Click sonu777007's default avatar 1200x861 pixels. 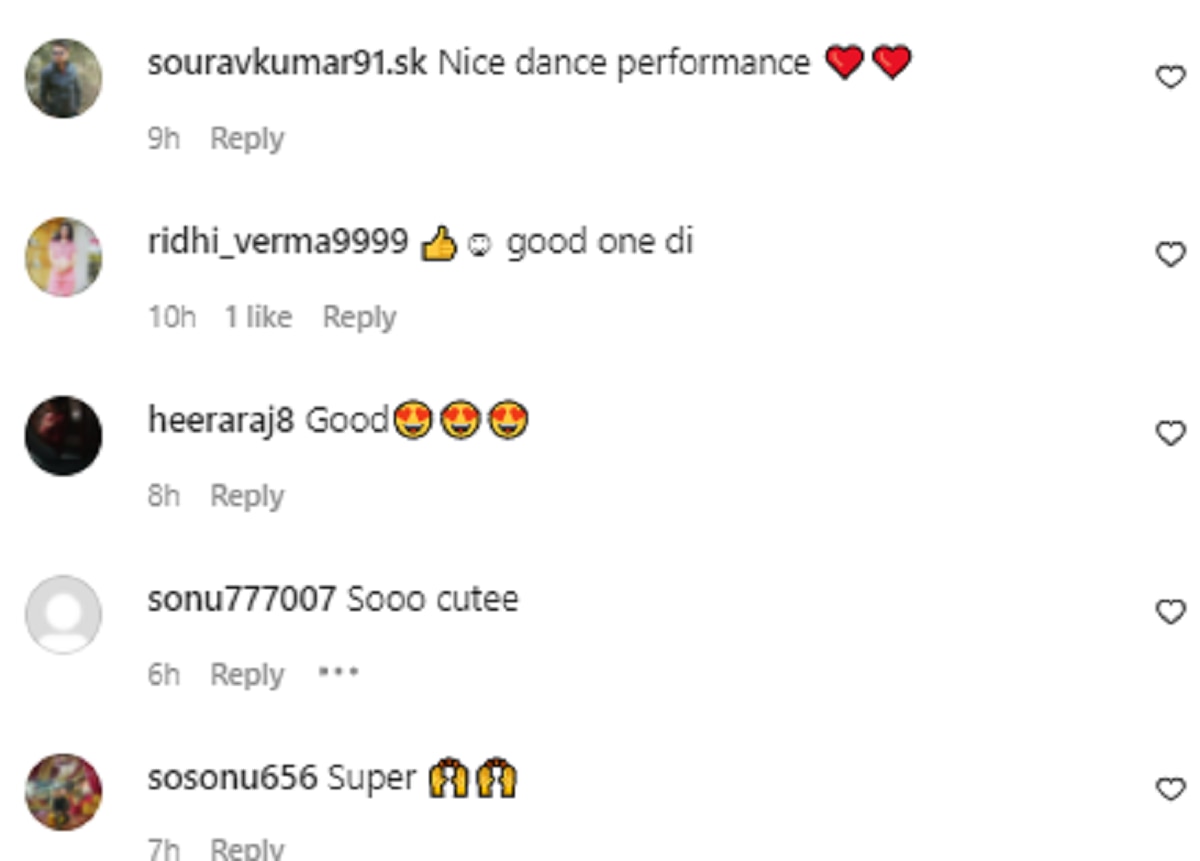(63, 614)
